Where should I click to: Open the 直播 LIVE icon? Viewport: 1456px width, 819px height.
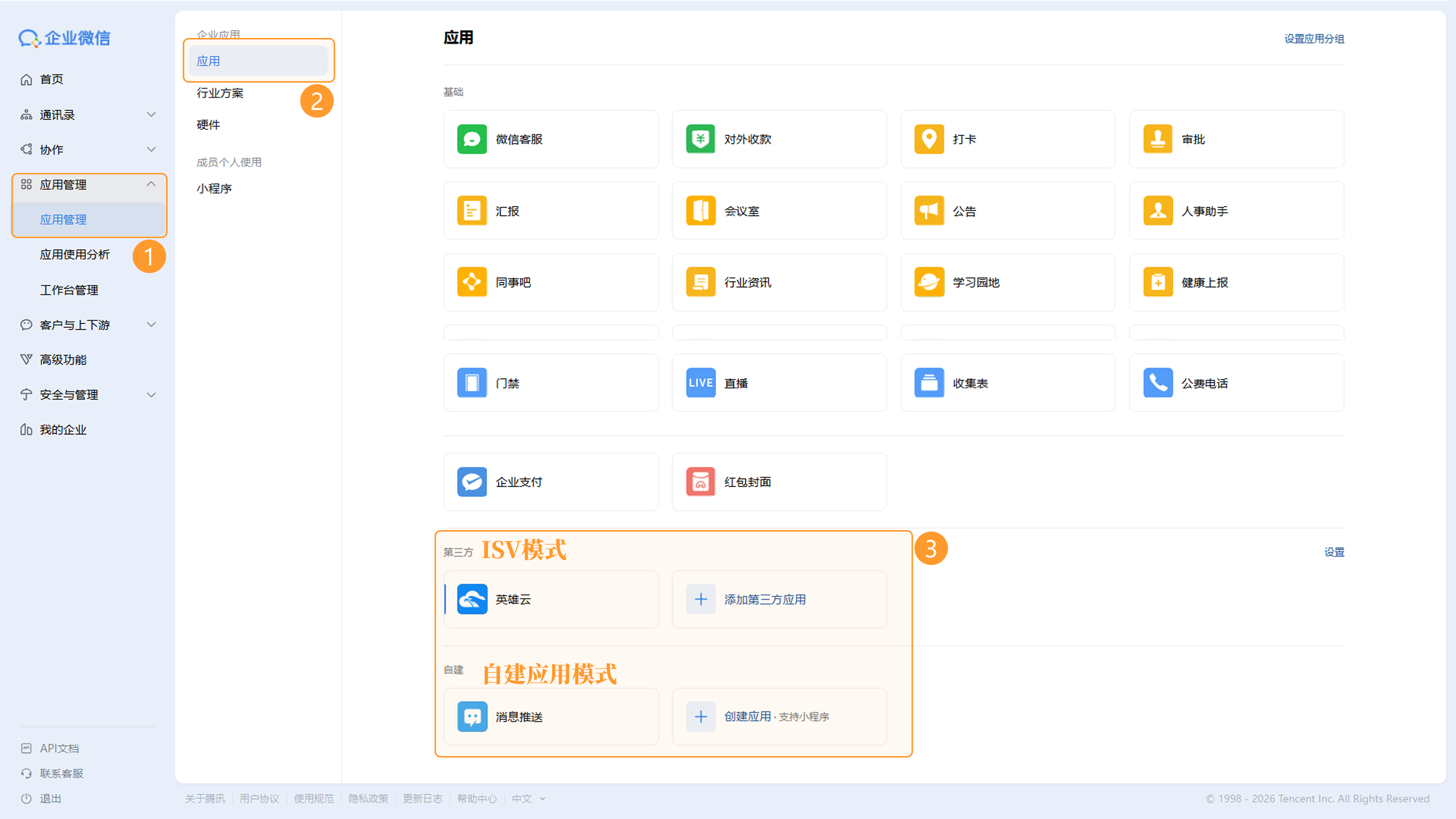coord(700,383)
